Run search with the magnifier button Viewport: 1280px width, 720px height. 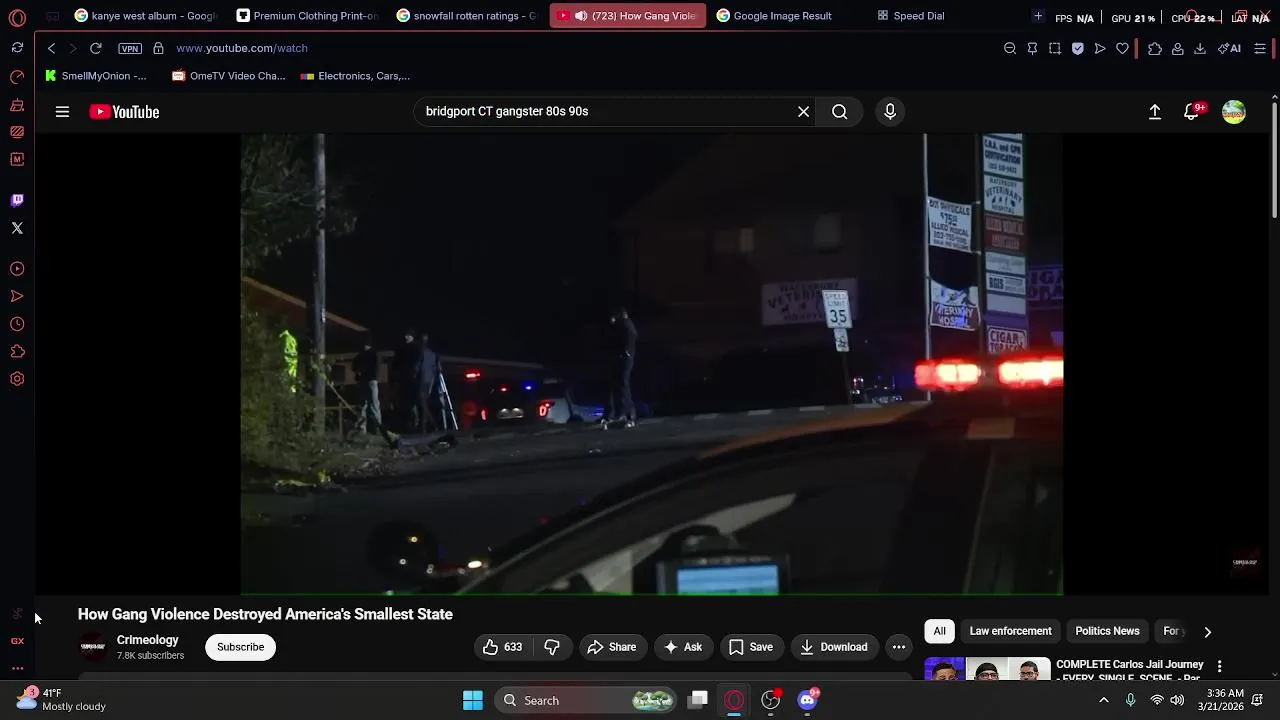[x=840, y=112]
